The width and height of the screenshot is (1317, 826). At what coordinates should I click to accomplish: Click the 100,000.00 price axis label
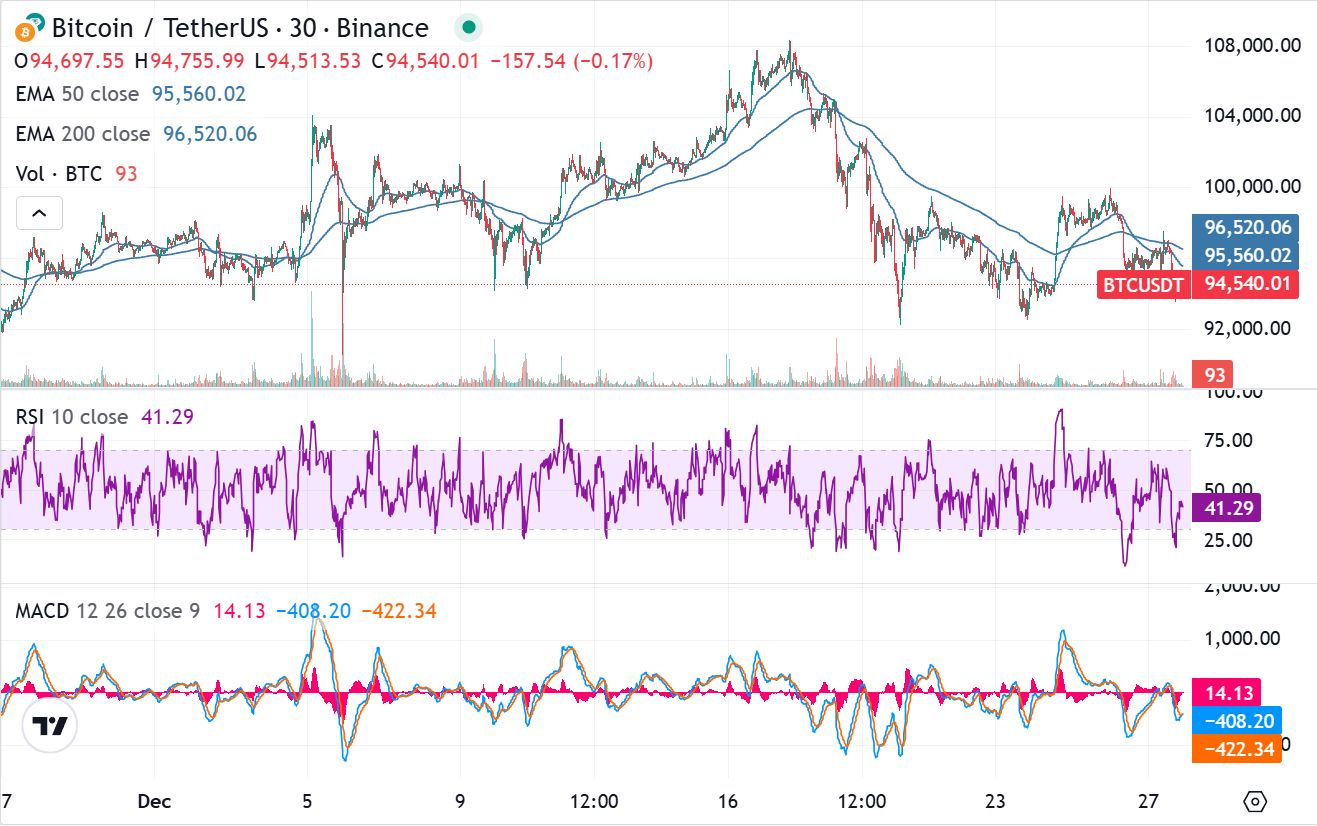(1252, 187)
